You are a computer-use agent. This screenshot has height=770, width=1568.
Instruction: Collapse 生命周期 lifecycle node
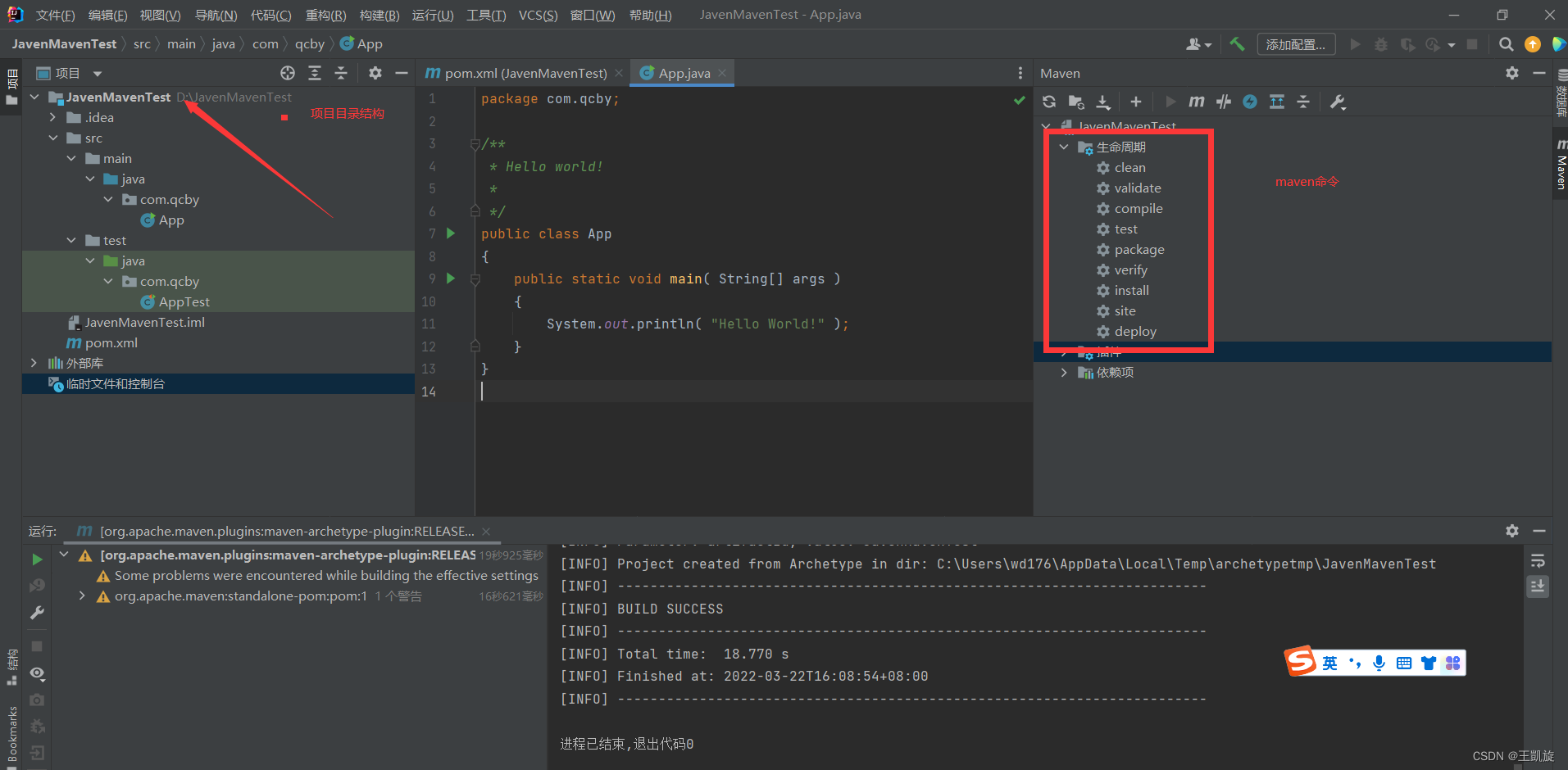click(1064, 147)
